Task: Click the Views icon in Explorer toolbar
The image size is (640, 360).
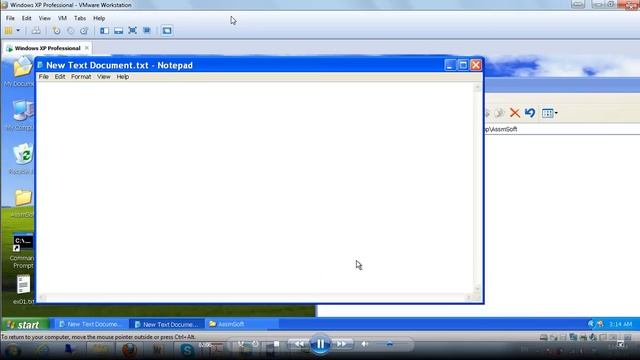Action: pos(547,113)
